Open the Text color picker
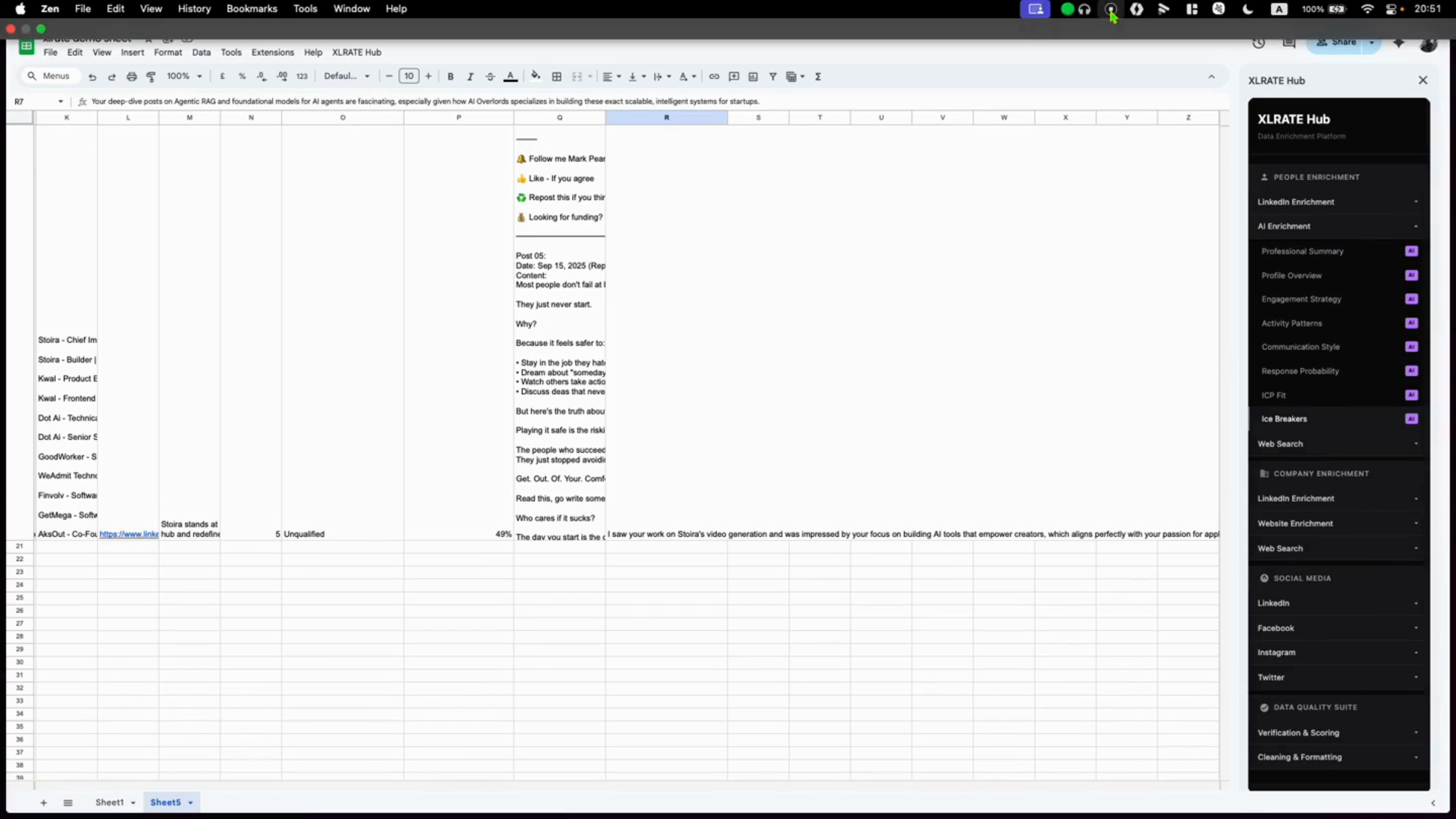Screen dimensions: 1456x819 [510, 76]
